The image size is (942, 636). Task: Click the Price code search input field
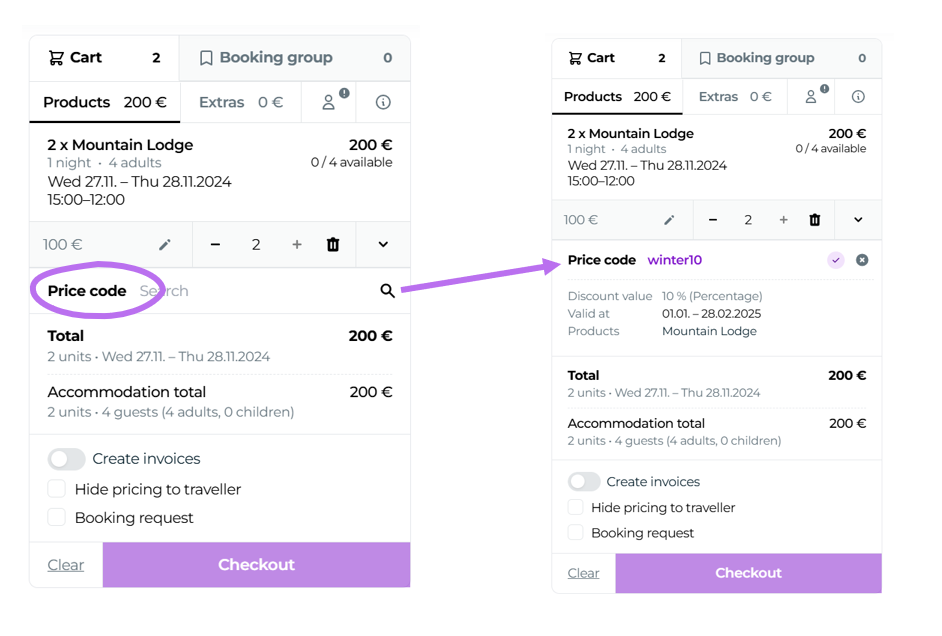pos(250,291)
